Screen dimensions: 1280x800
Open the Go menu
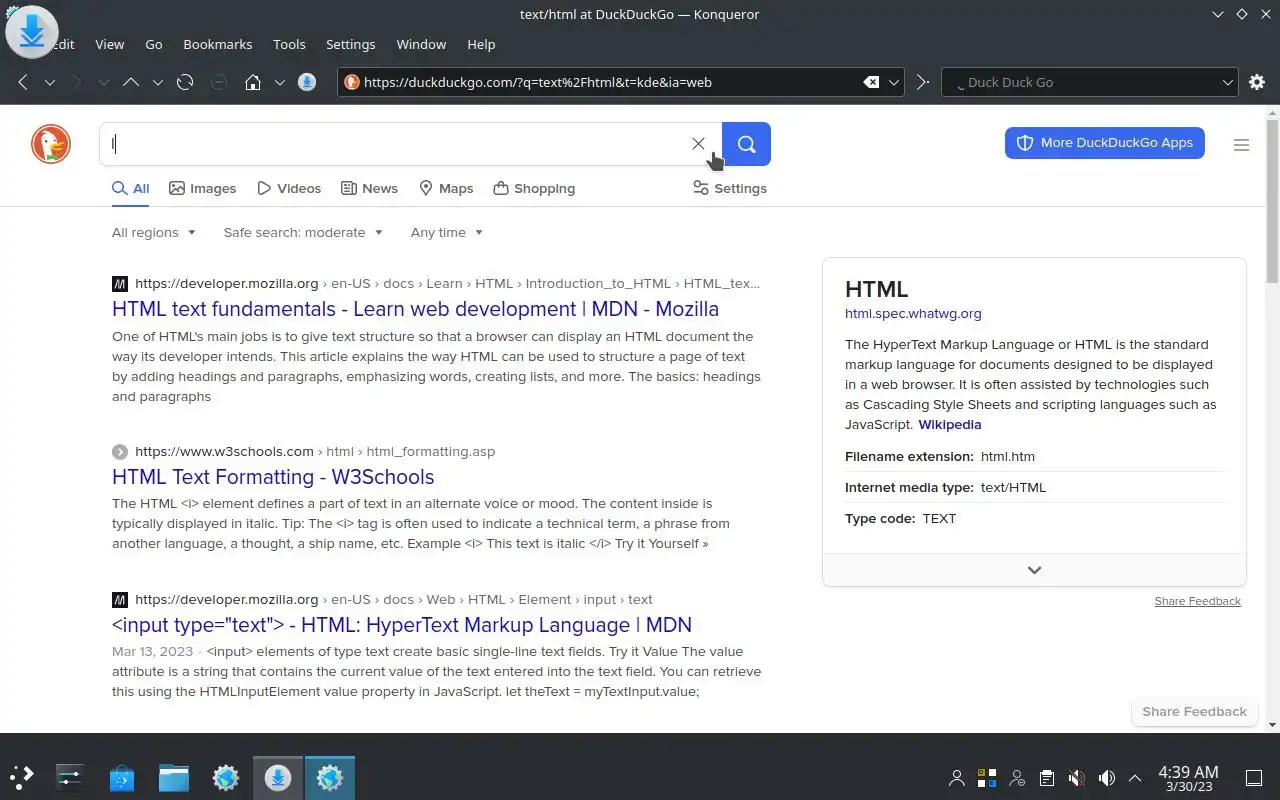pyautogui.click(x=154, y=44)
